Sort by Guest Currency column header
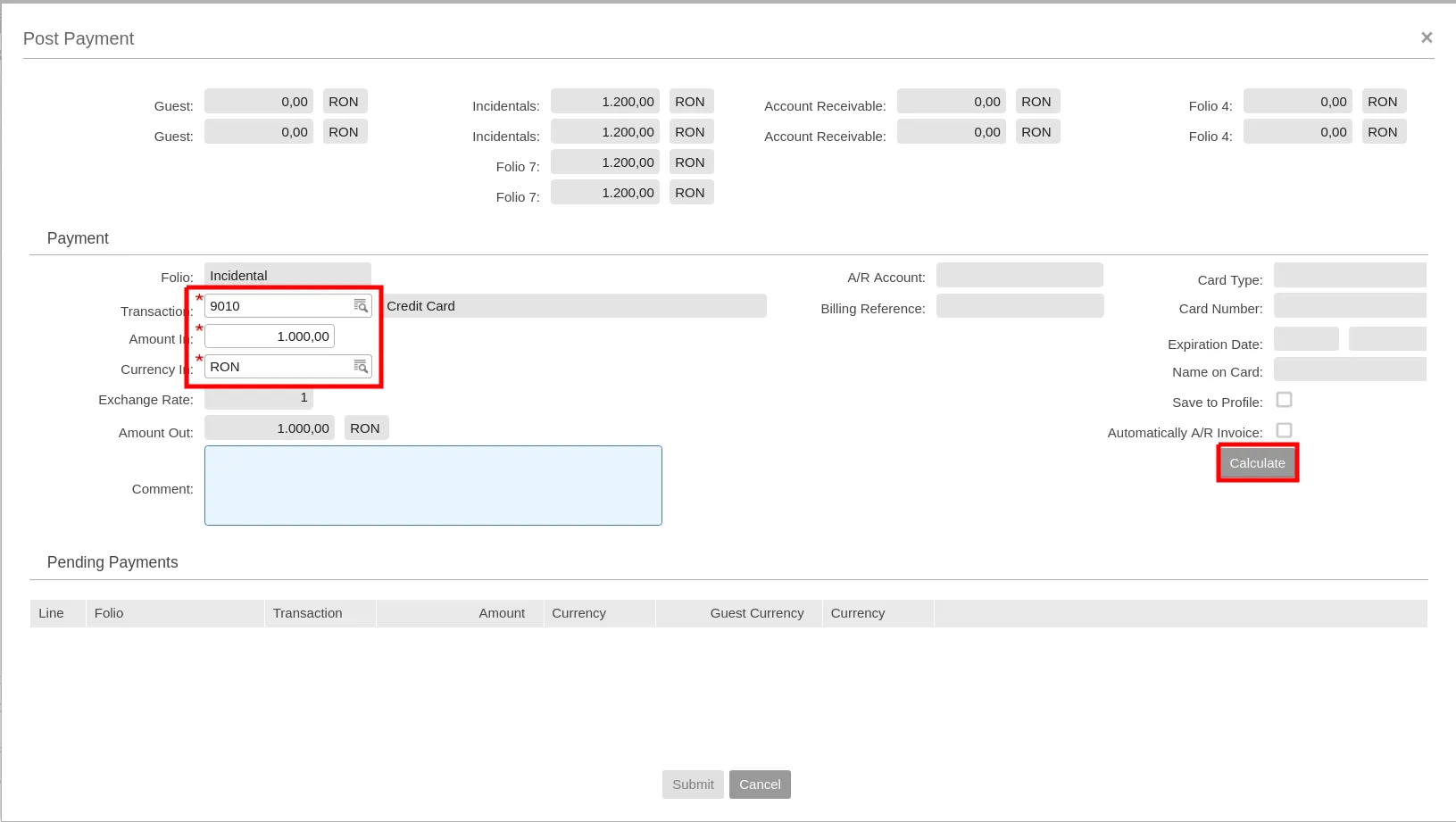The width and height of the screenshot is (1456, 822). [x=739, y=613]
